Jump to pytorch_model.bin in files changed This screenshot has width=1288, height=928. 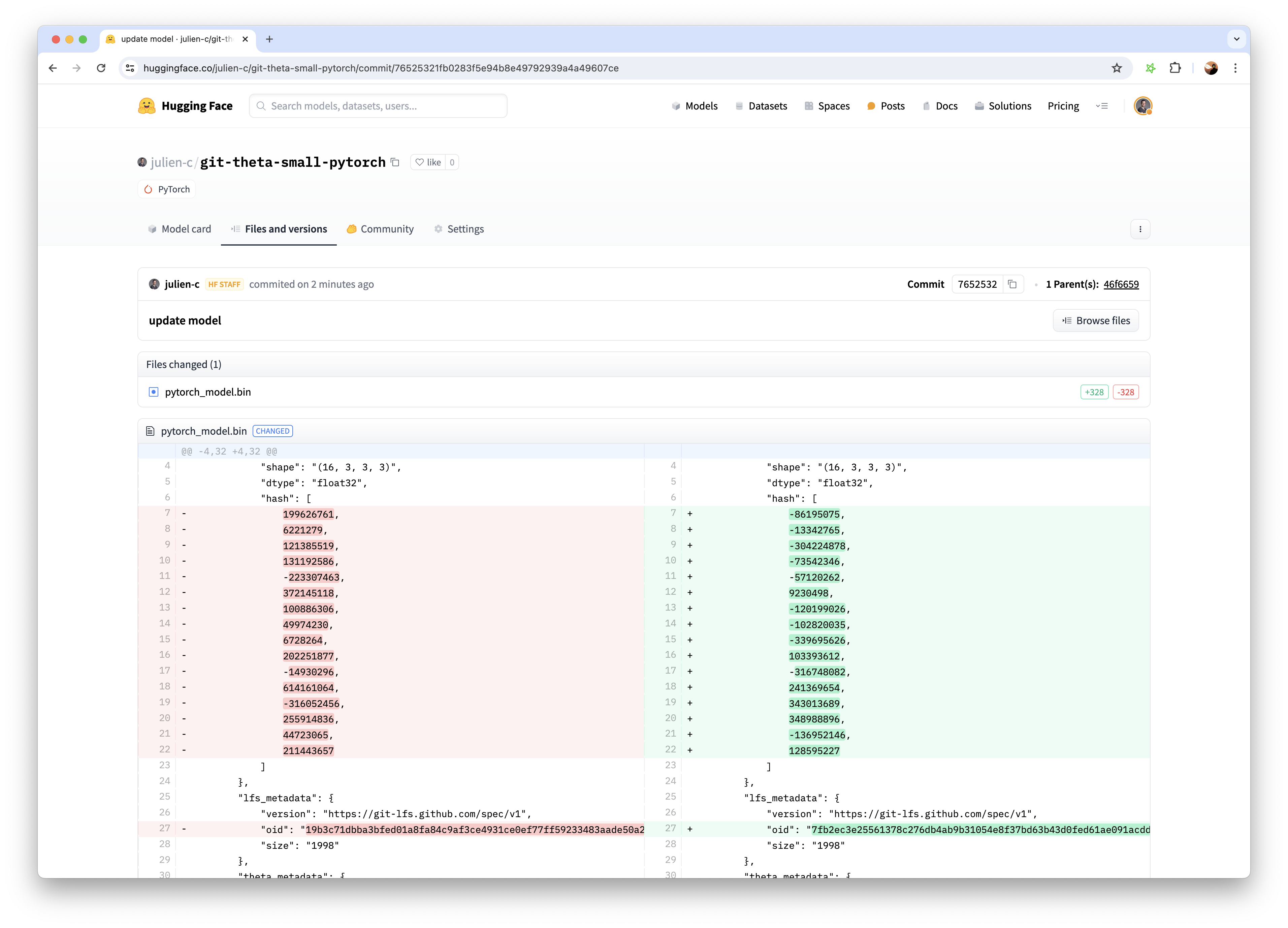click(207, 392)
